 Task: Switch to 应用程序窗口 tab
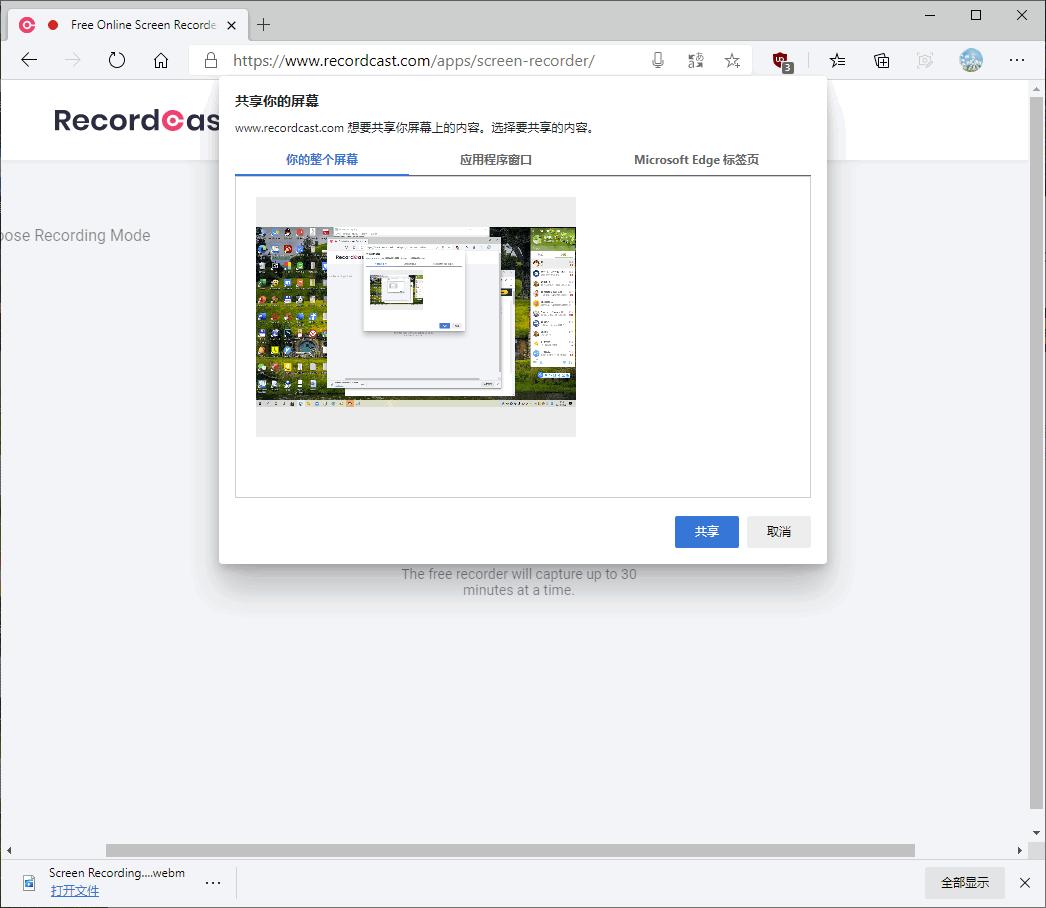pos(496,159)
